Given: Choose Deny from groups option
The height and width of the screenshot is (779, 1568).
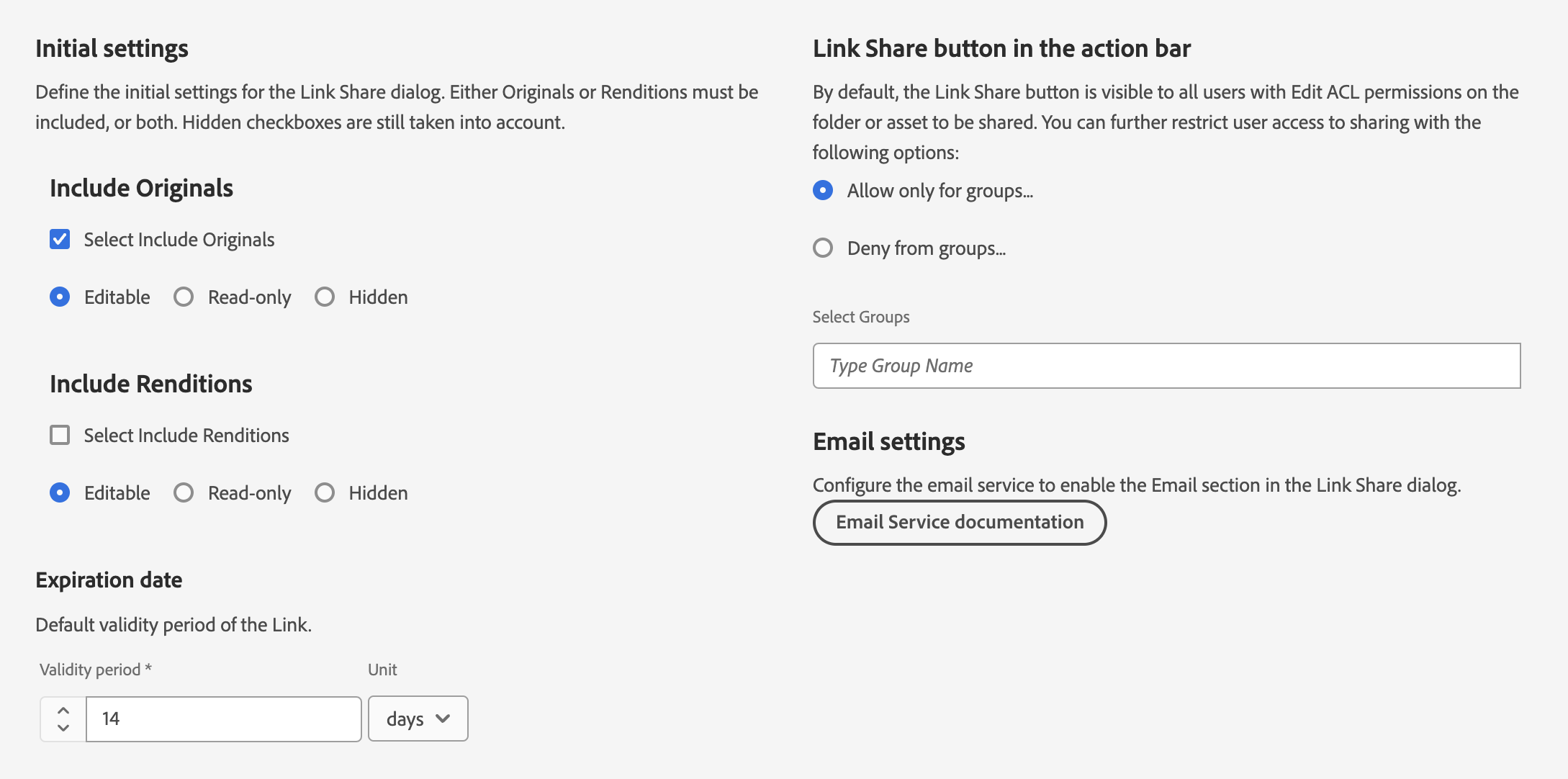Looking at the screenshot, I should tap(823, 248).
